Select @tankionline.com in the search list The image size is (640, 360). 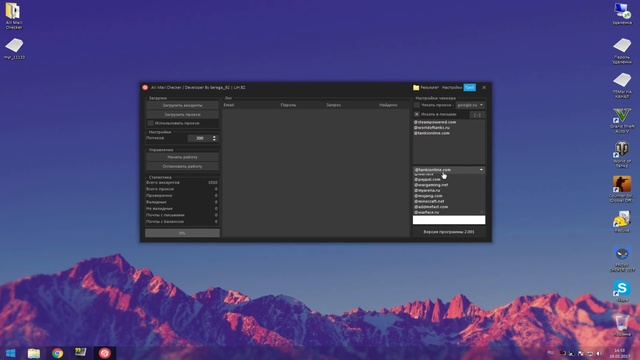point(431,133)
